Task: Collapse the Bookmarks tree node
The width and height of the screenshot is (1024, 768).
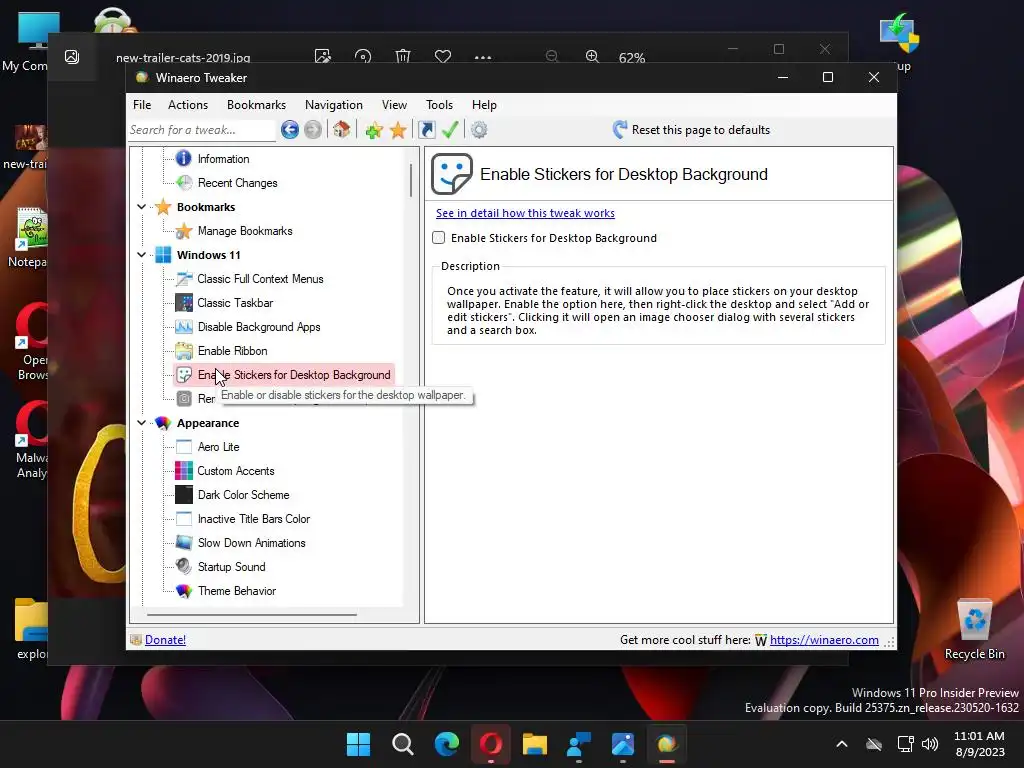Action: 141,207
